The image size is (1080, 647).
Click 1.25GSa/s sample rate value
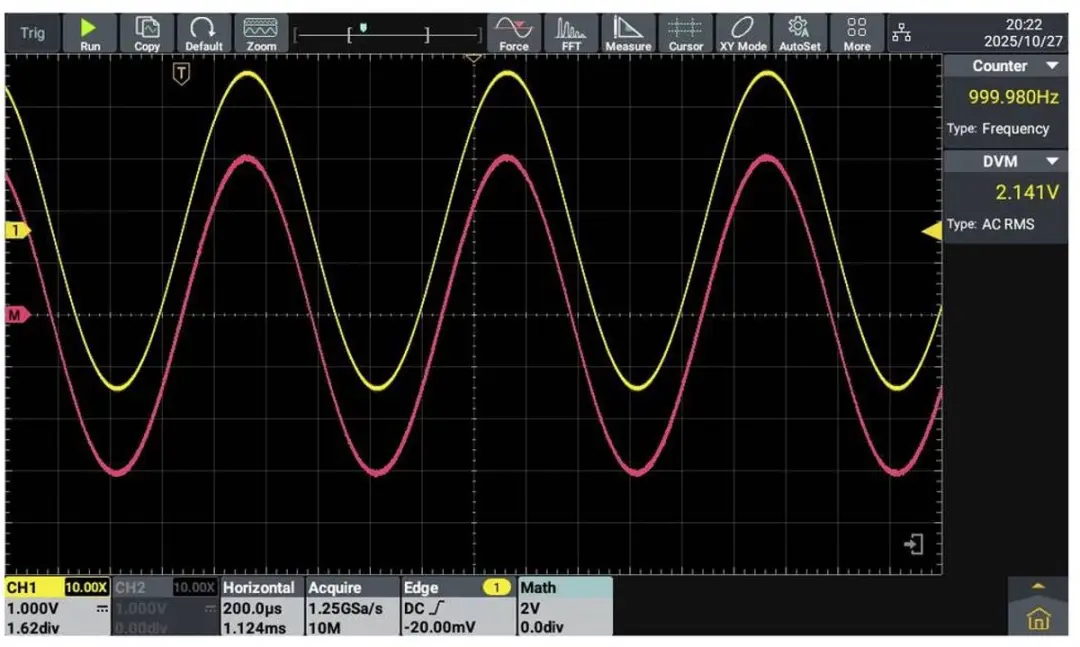pyautogui.click(x=345, y=608)
